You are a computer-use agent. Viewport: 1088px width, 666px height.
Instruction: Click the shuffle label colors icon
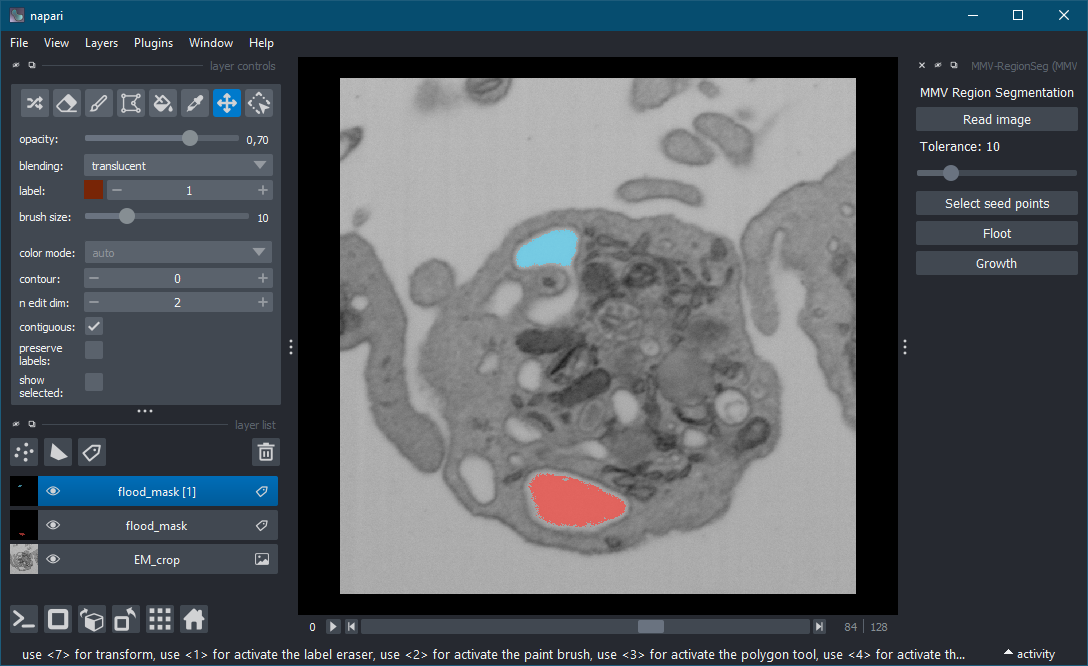click(35, 103)
